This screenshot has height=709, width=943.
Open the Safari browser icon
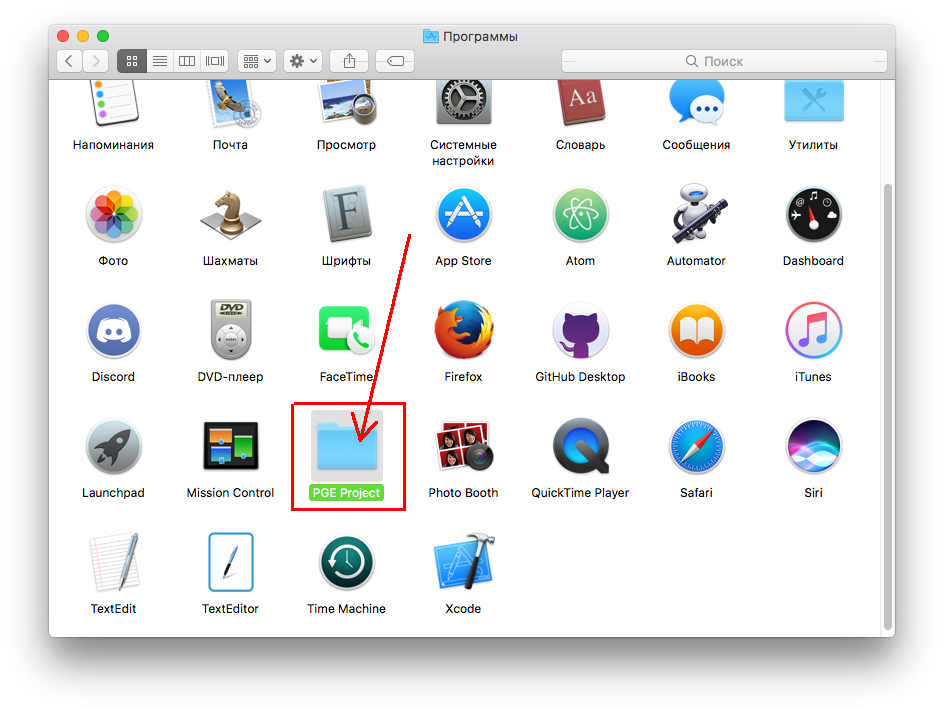696,447
